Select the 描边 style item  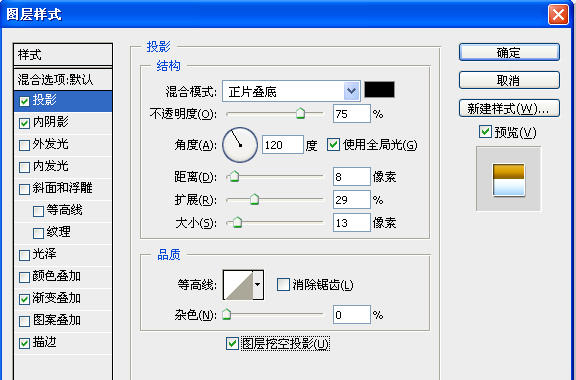tap(63, 343)
